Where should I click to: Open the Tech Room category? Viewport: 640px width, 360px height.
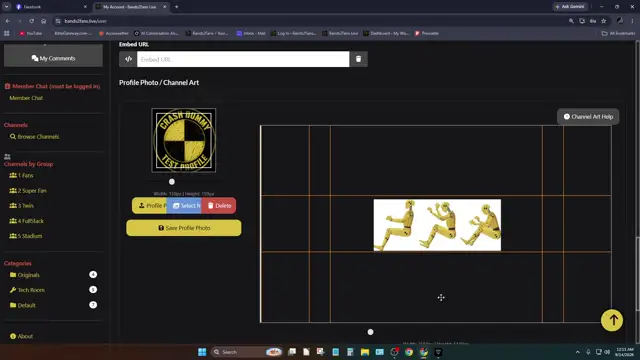[x=27, y=290]
